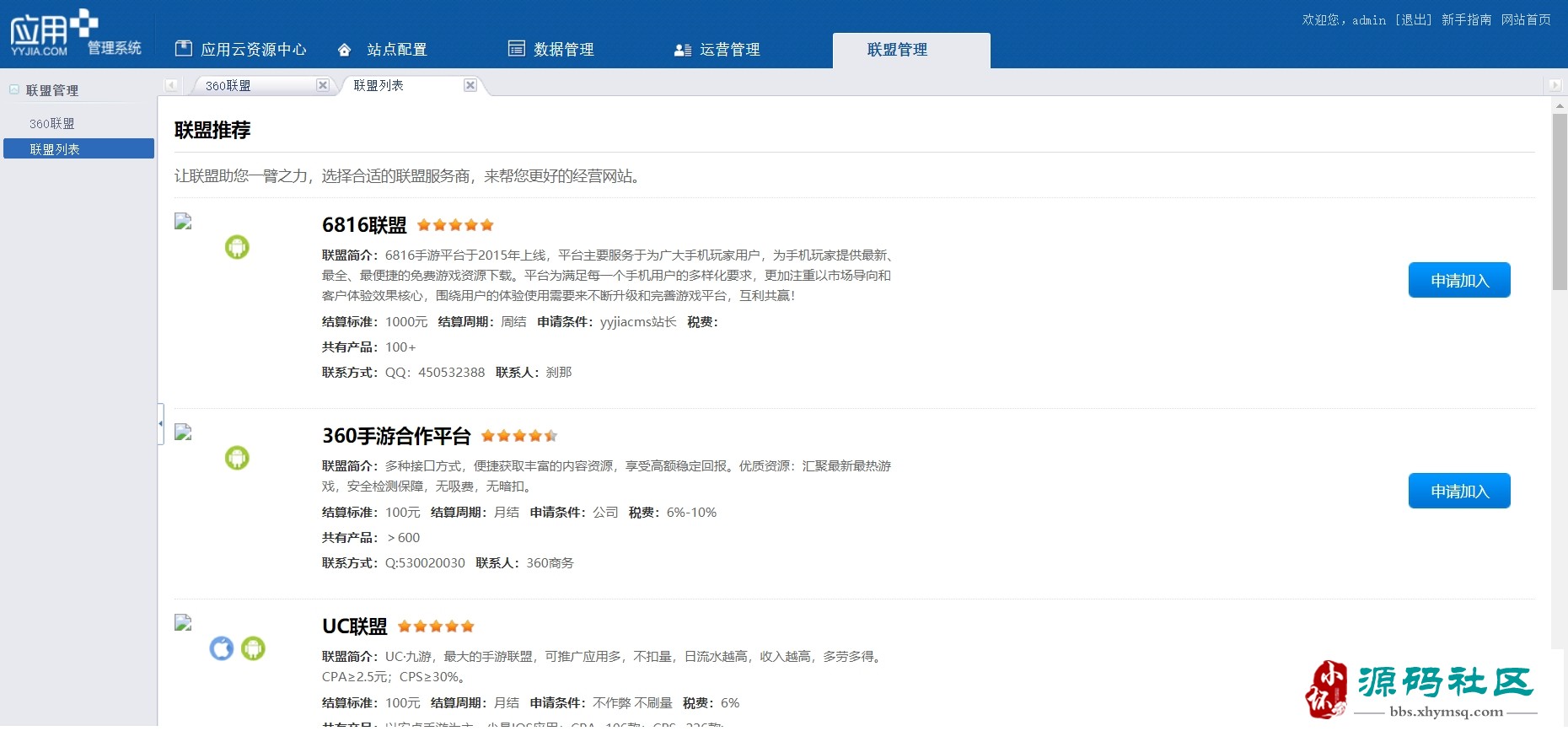Image resolution: width=1568 pixels, height=731 pixels.
Task: Open the 新手指南 link
Action: click(1467, 19)
